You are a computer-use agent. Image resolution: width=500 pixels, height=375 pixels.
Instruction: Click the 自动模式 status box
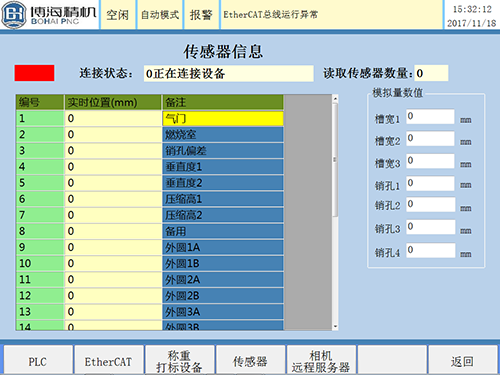pos(160,14)
